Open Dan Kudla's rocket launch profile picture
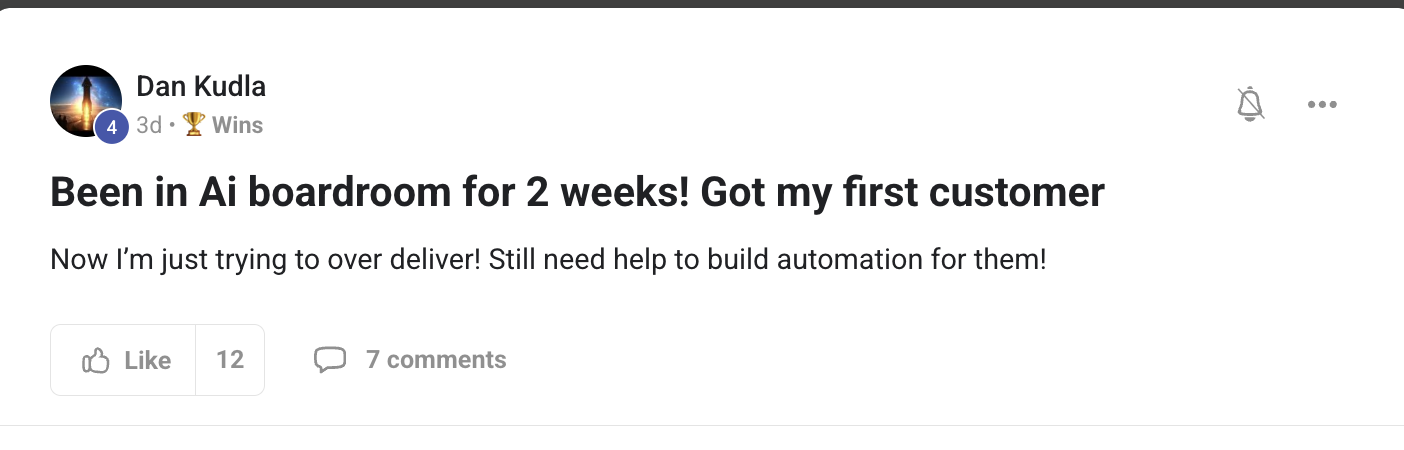The image size is (1404, 450). click(86, 101)
